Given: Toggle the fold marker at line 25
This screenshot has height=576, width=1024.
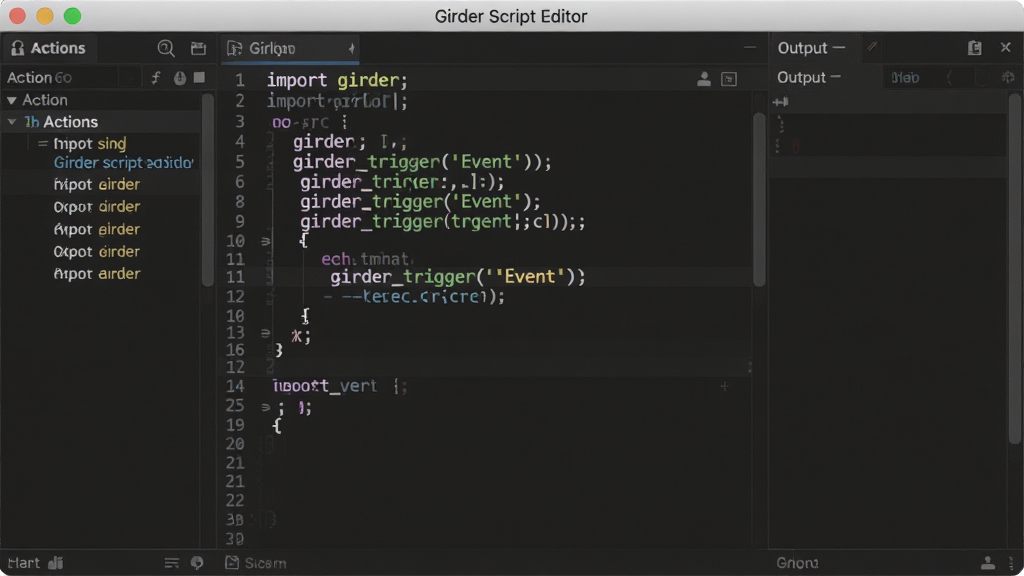Looking at the screenshot, I should 265,407.
